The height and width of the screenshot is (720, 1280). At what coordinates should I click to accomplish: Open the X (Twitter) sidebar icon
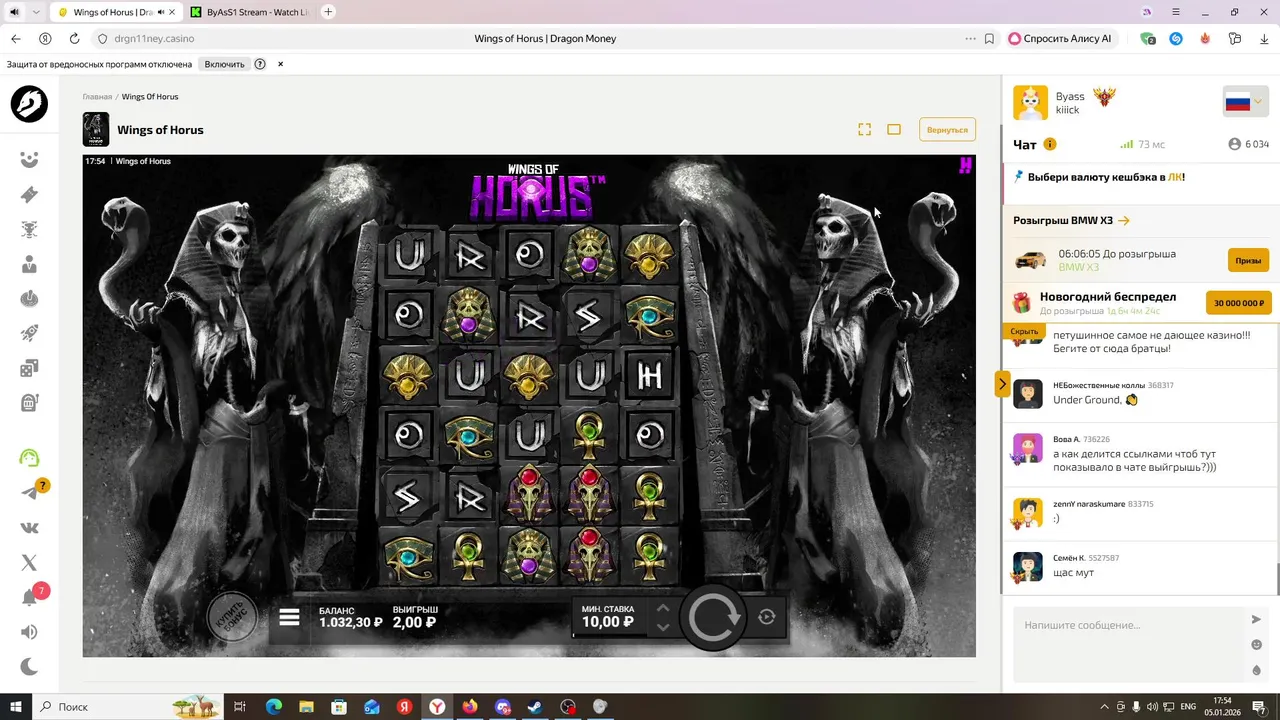(29, 563)
